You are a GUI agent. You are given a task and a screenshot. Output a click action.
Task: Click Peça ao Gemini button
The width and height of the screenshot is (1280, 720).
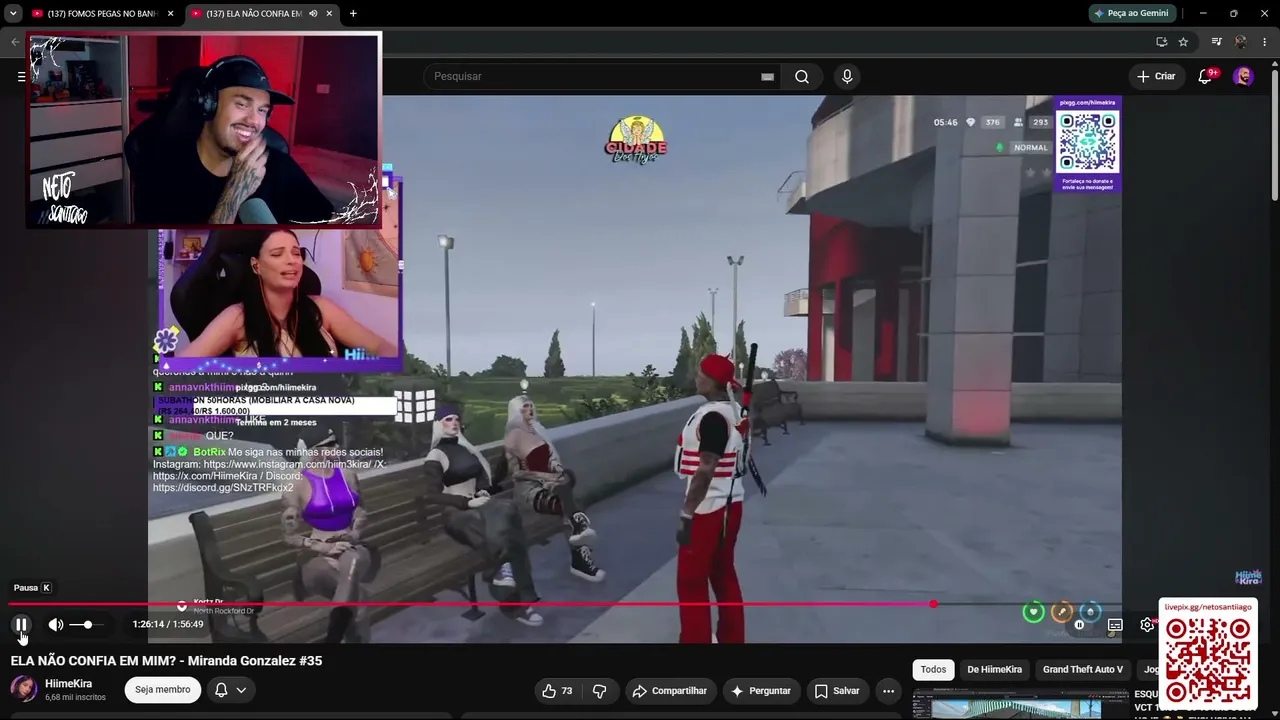tap(1131, 14)
